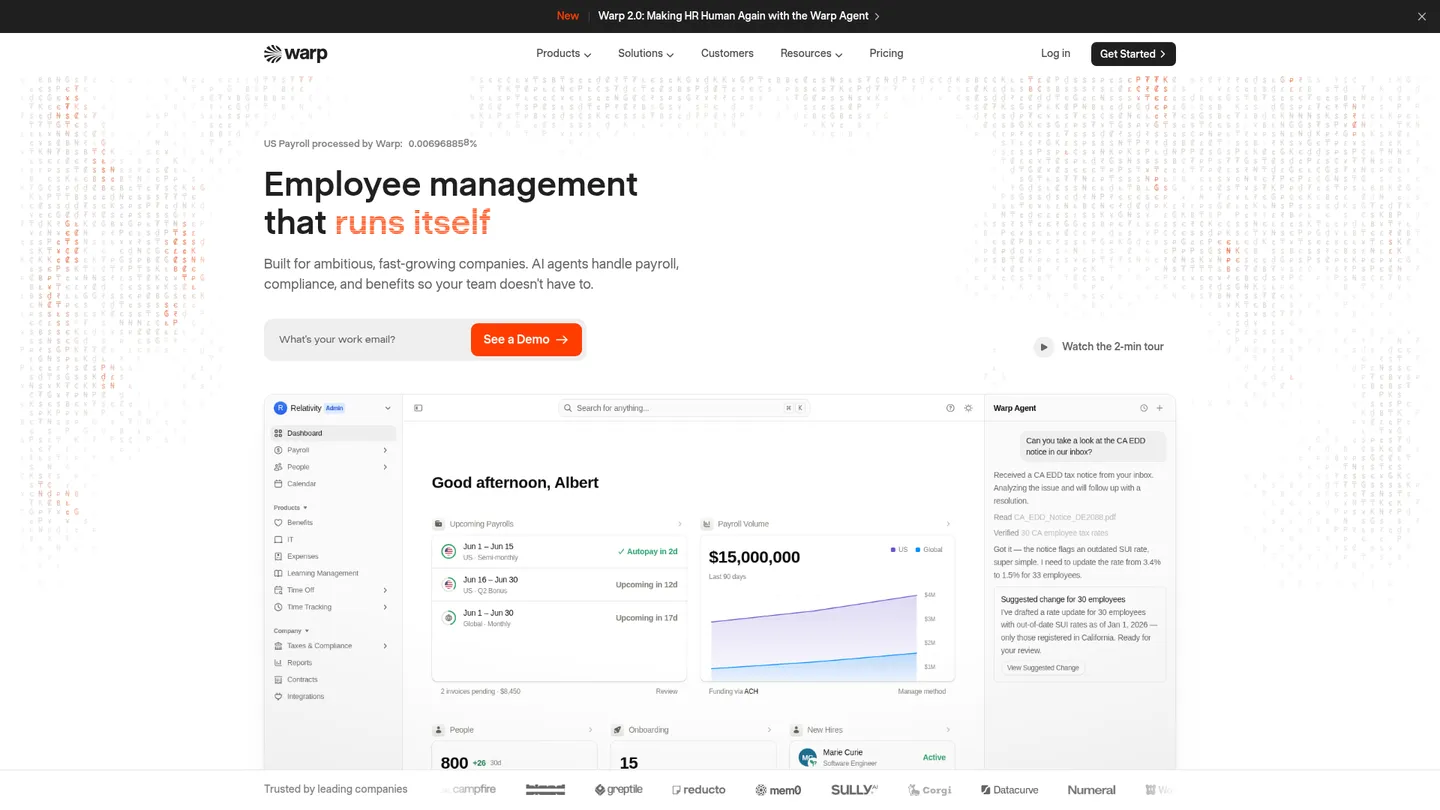Screen dimensions: 1440x810
Task: Close the Warp 2.0 announcement banner
Action: [1422, 16]
